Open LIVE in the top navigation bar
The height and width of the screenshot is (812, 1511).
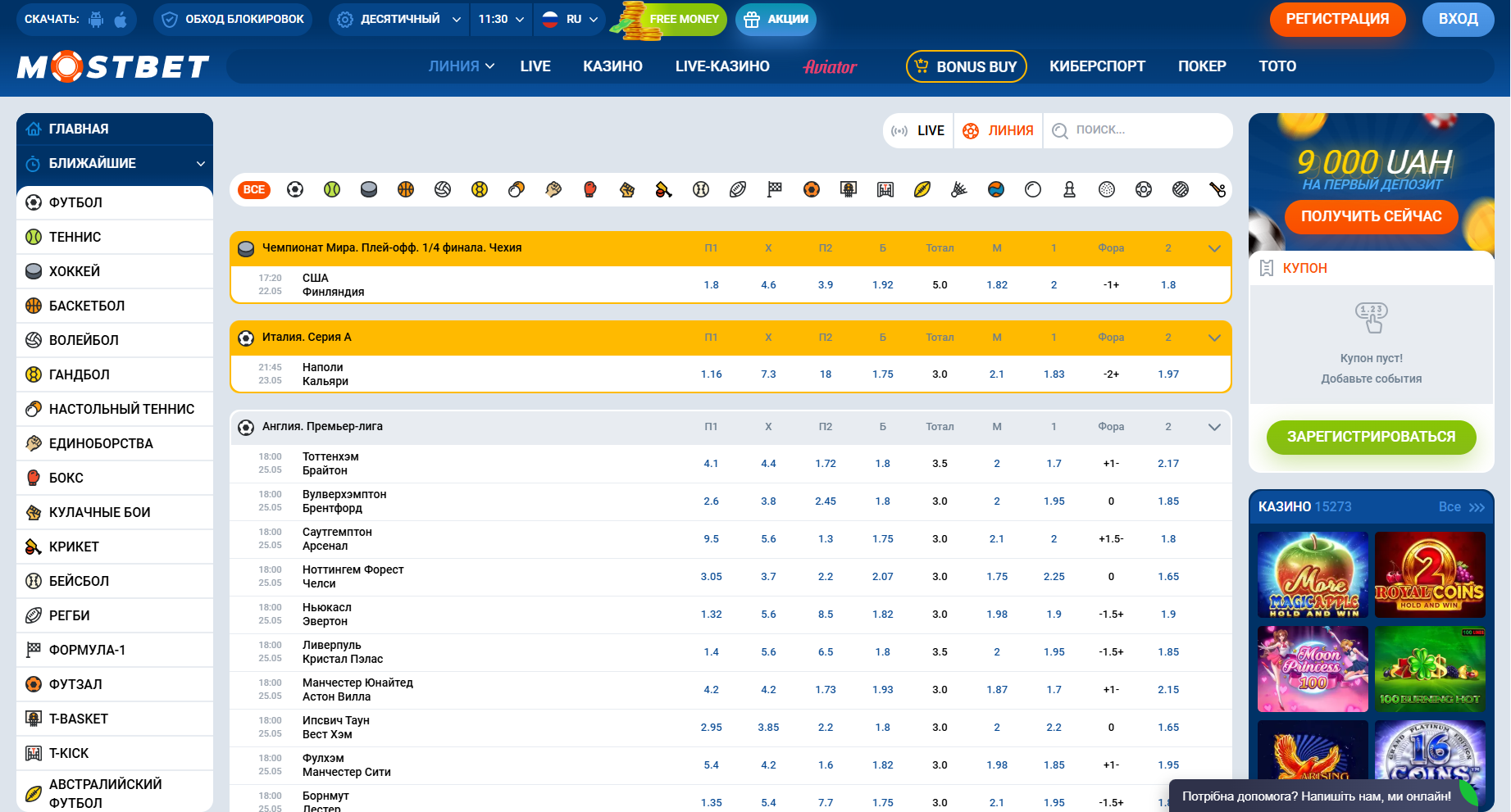pos(535,66)
